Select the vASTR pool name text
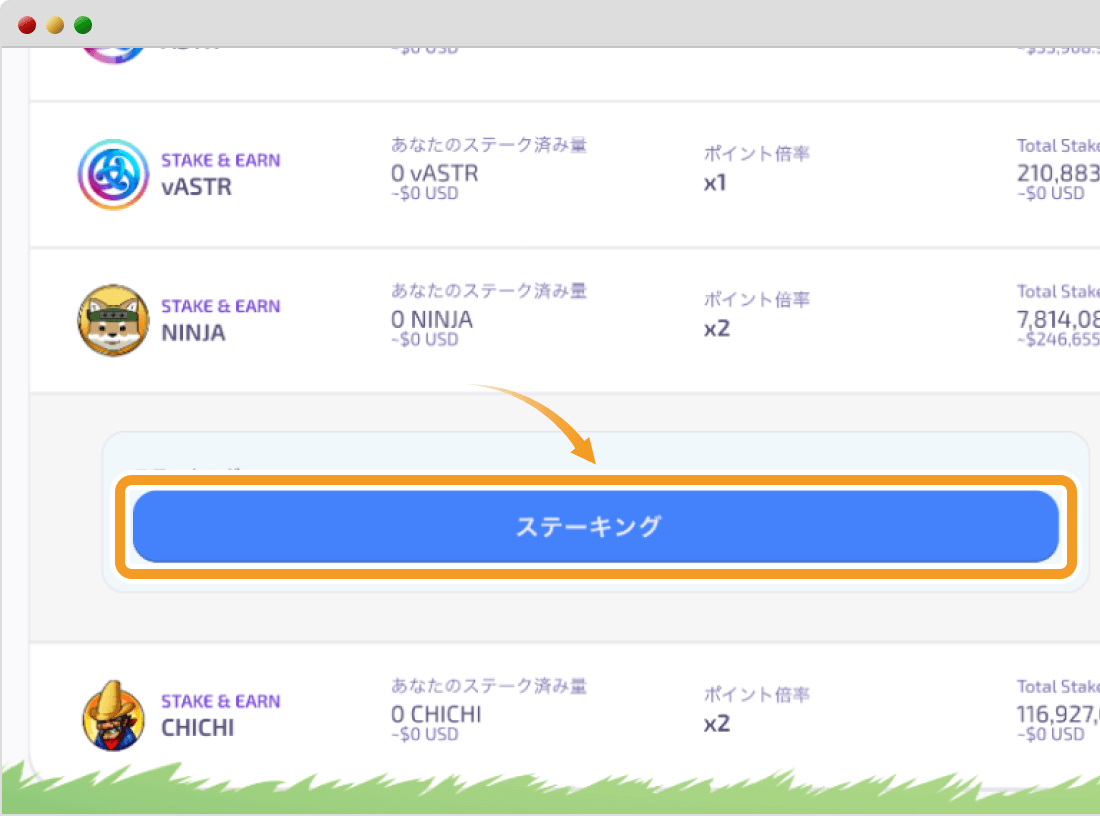1100x816 pixels. tap(196, 187)
